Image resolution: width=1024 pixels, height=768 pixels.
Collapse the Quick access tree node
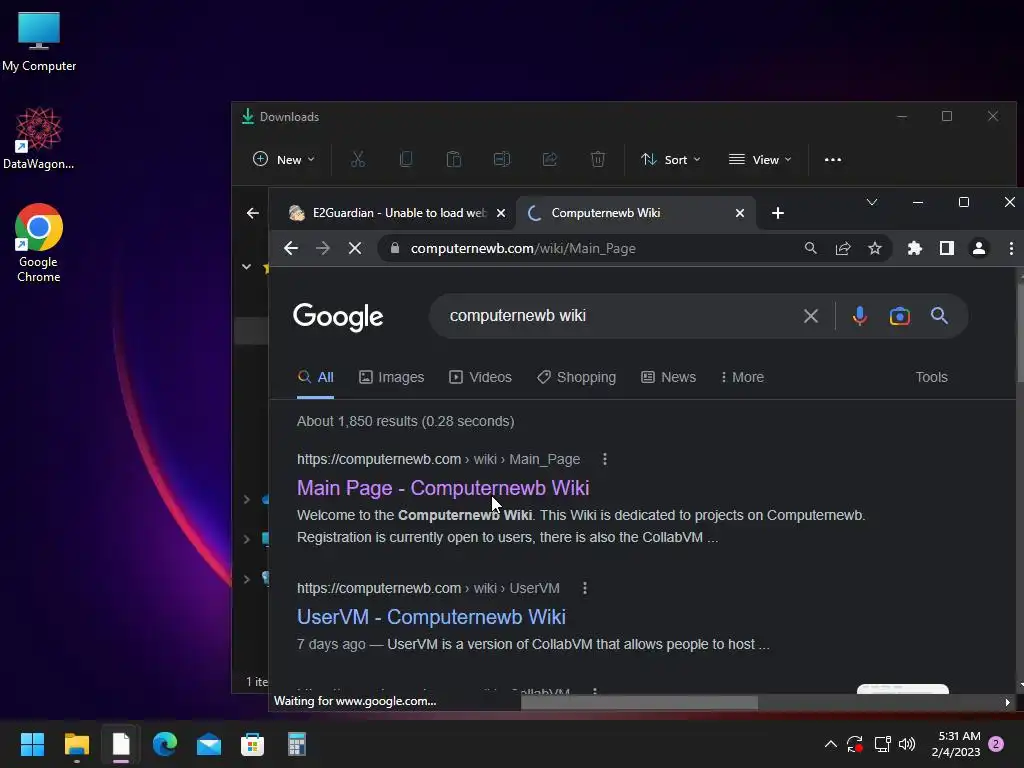pos(246,266)
